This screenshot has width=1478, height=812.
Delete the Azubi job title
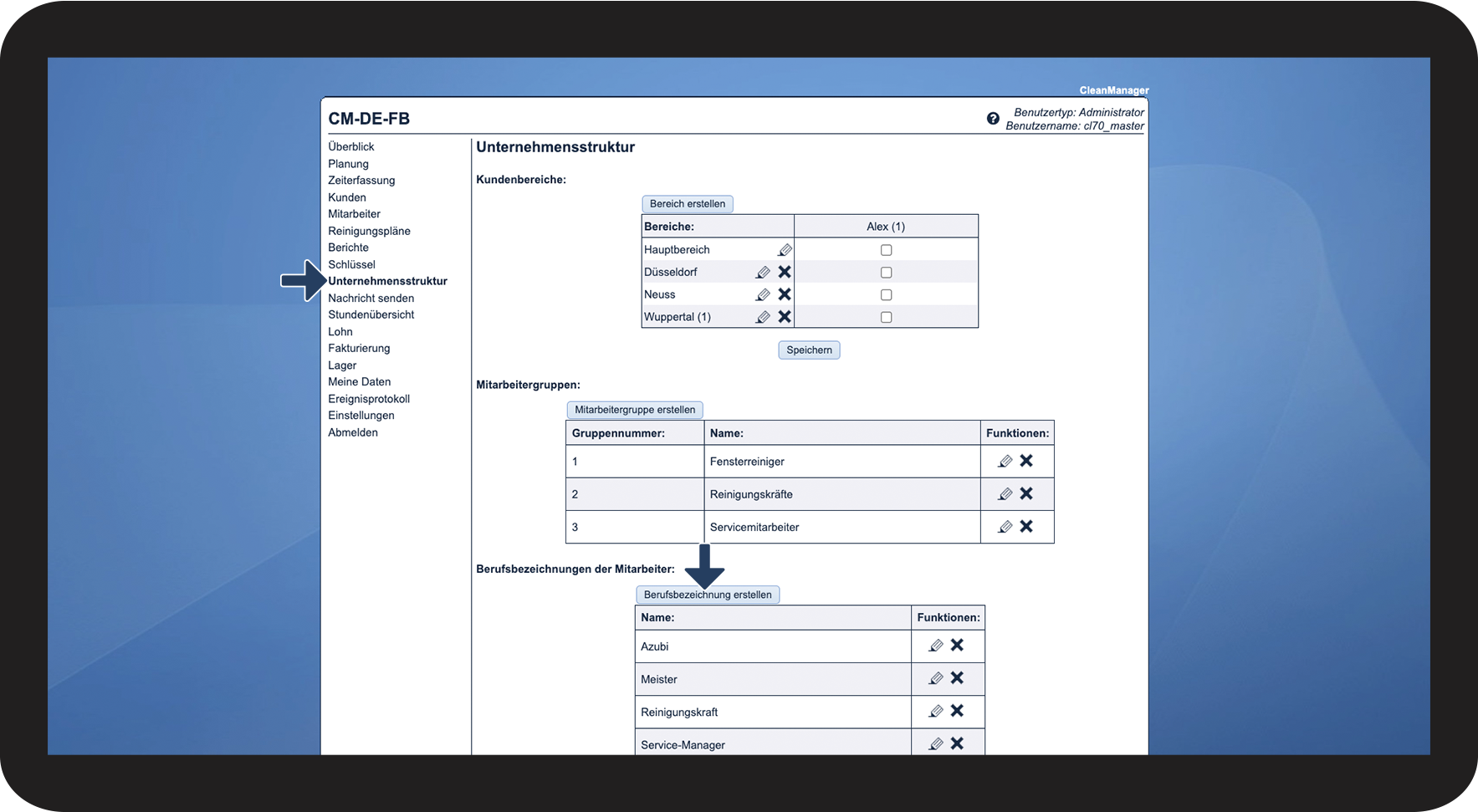point(957,645)
